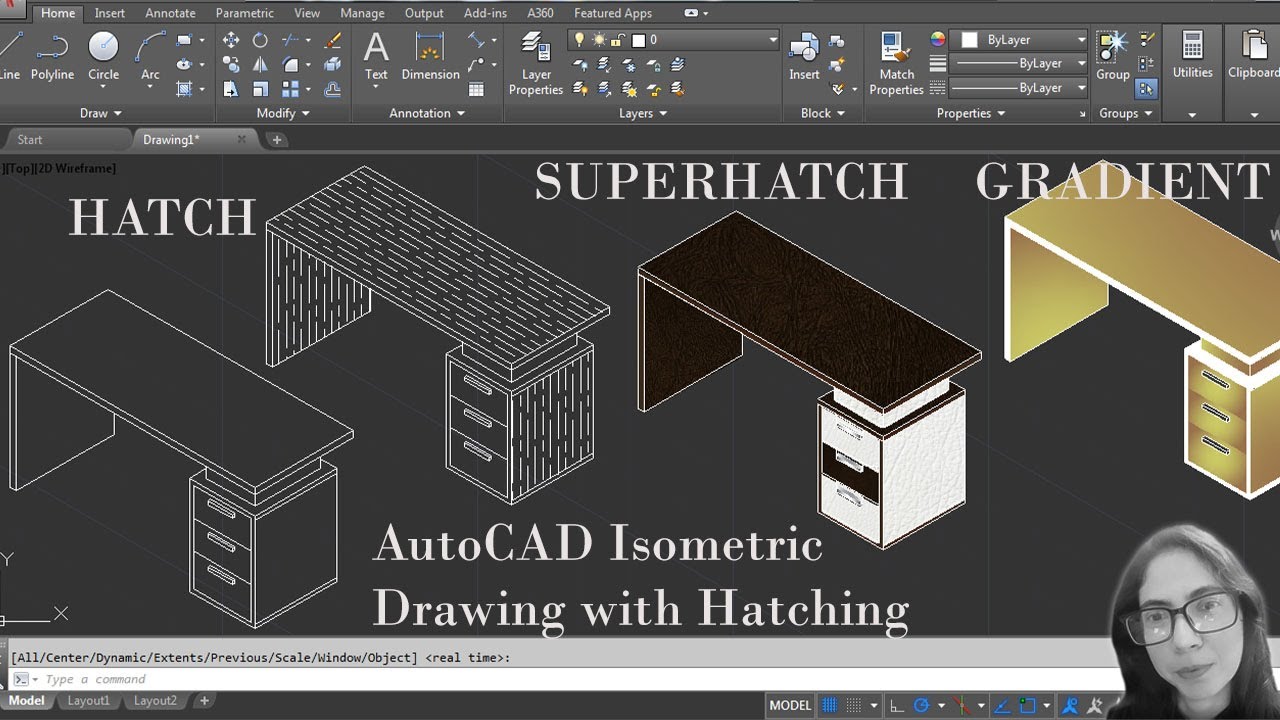The image size is (1280, 720).
Task: Toggle polar tracking in status bar
Action: 921,705
